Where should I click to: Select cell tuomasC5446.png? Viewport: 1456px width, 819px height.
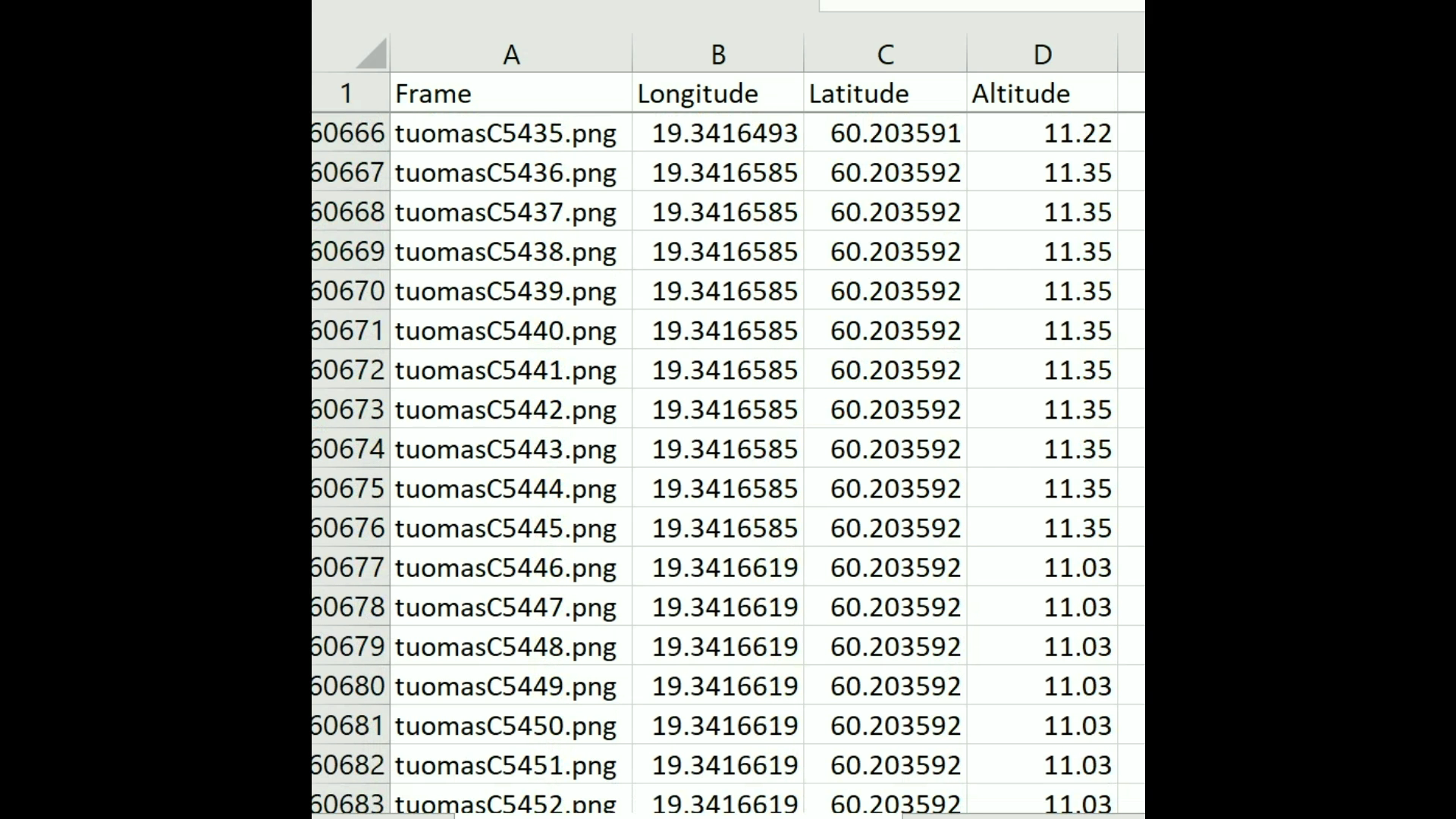point(511,567)
